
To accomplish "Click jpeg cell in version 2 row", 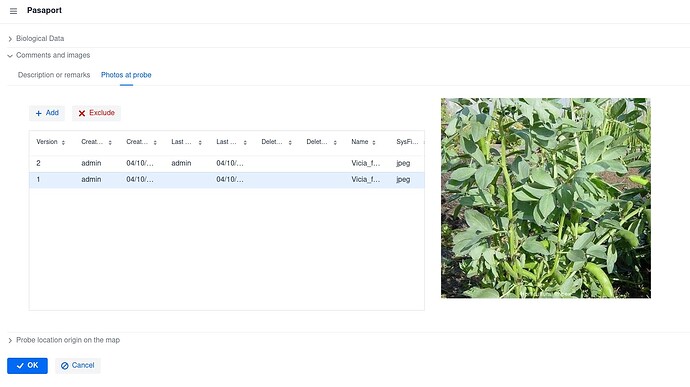I will coord(403,163).
